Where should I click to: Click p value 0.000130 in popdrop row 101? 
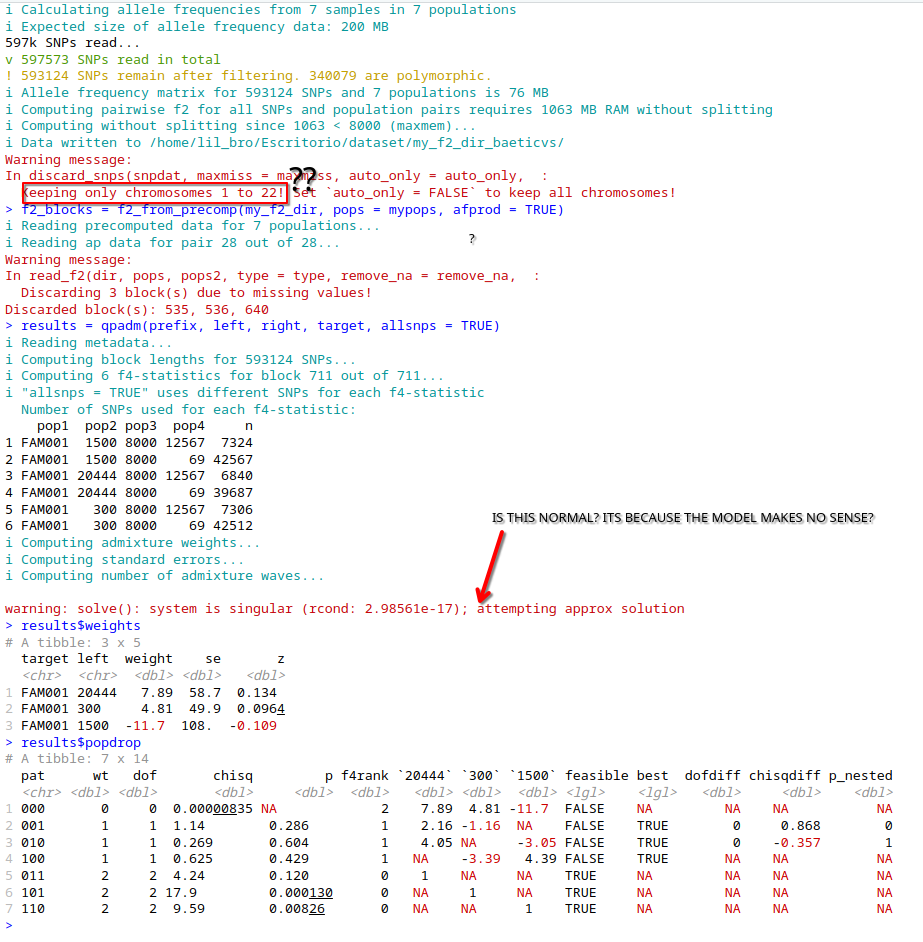(301, 893)
